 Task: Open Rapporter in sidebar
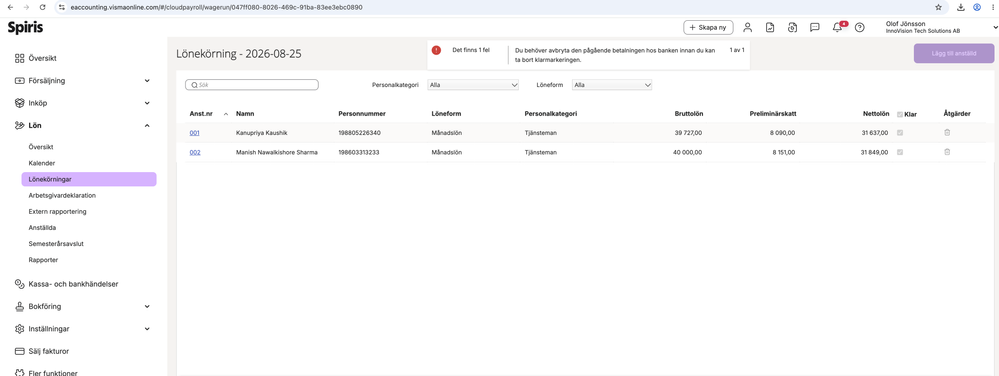point(43,260)
